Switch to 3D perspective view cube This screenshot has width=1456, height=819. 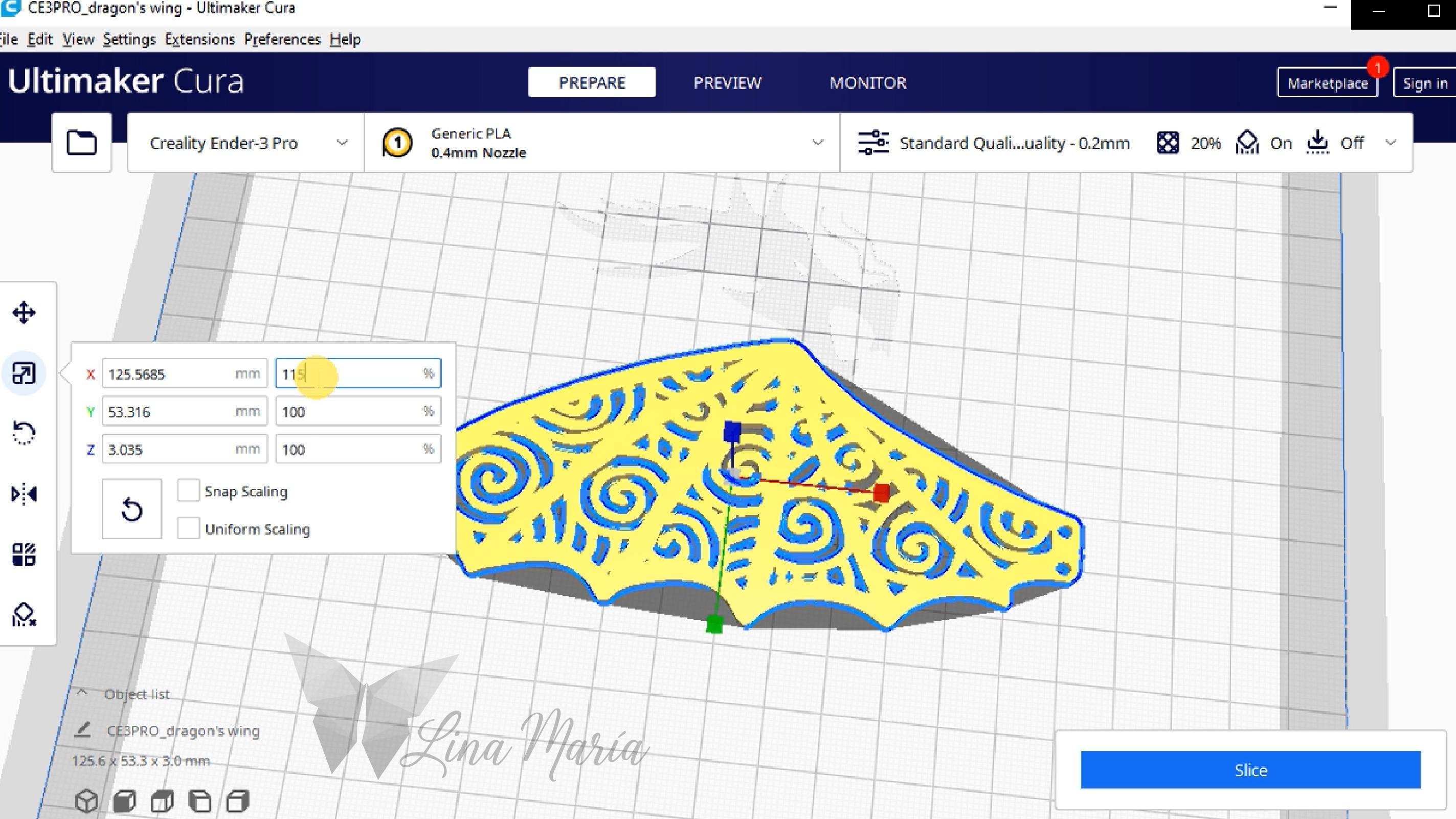point(86,801)
